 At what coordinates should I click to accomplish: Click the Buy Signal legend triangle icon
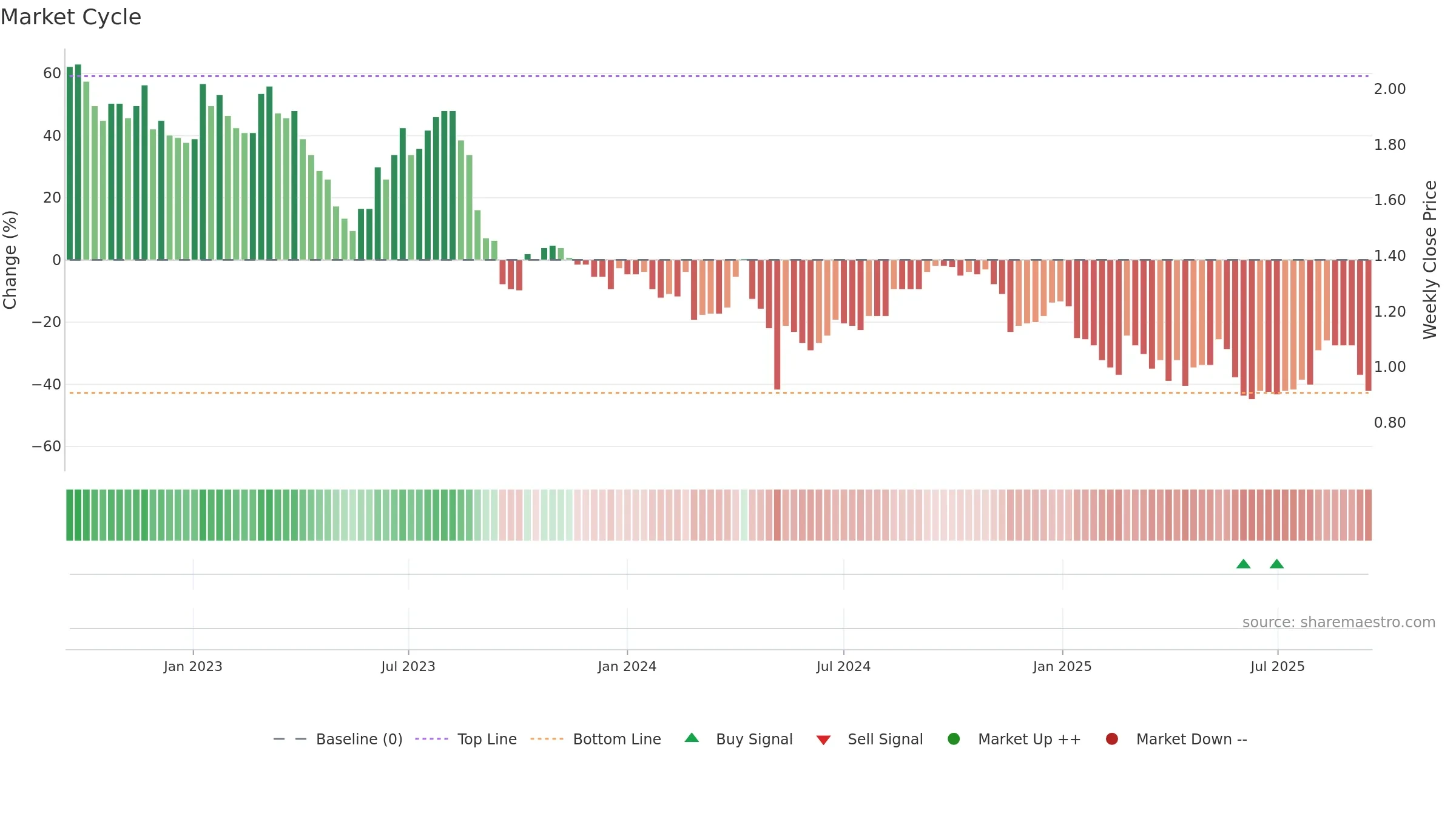coord(692,738)
